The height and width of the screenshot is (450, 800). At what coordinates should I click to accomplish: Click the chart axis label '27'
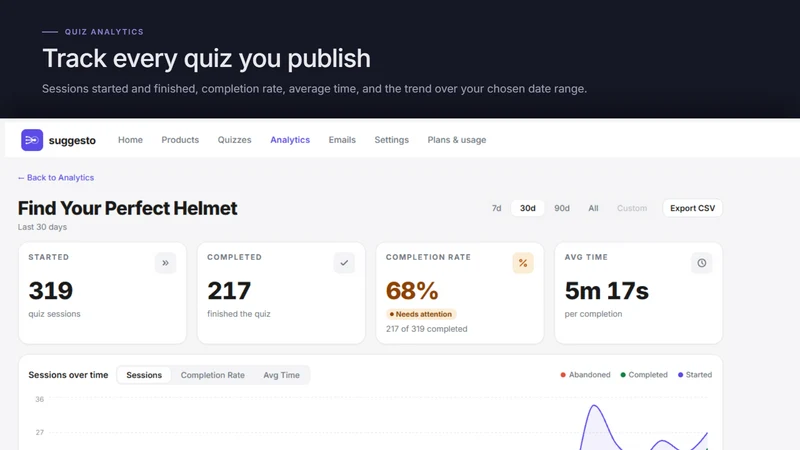click(39, 433)
